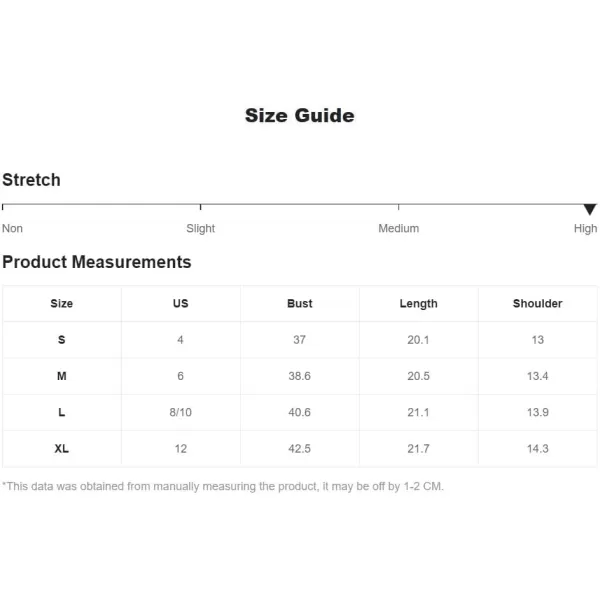Click the High stretch label
This screenshot has width=600, height=600.
[585, 228]
